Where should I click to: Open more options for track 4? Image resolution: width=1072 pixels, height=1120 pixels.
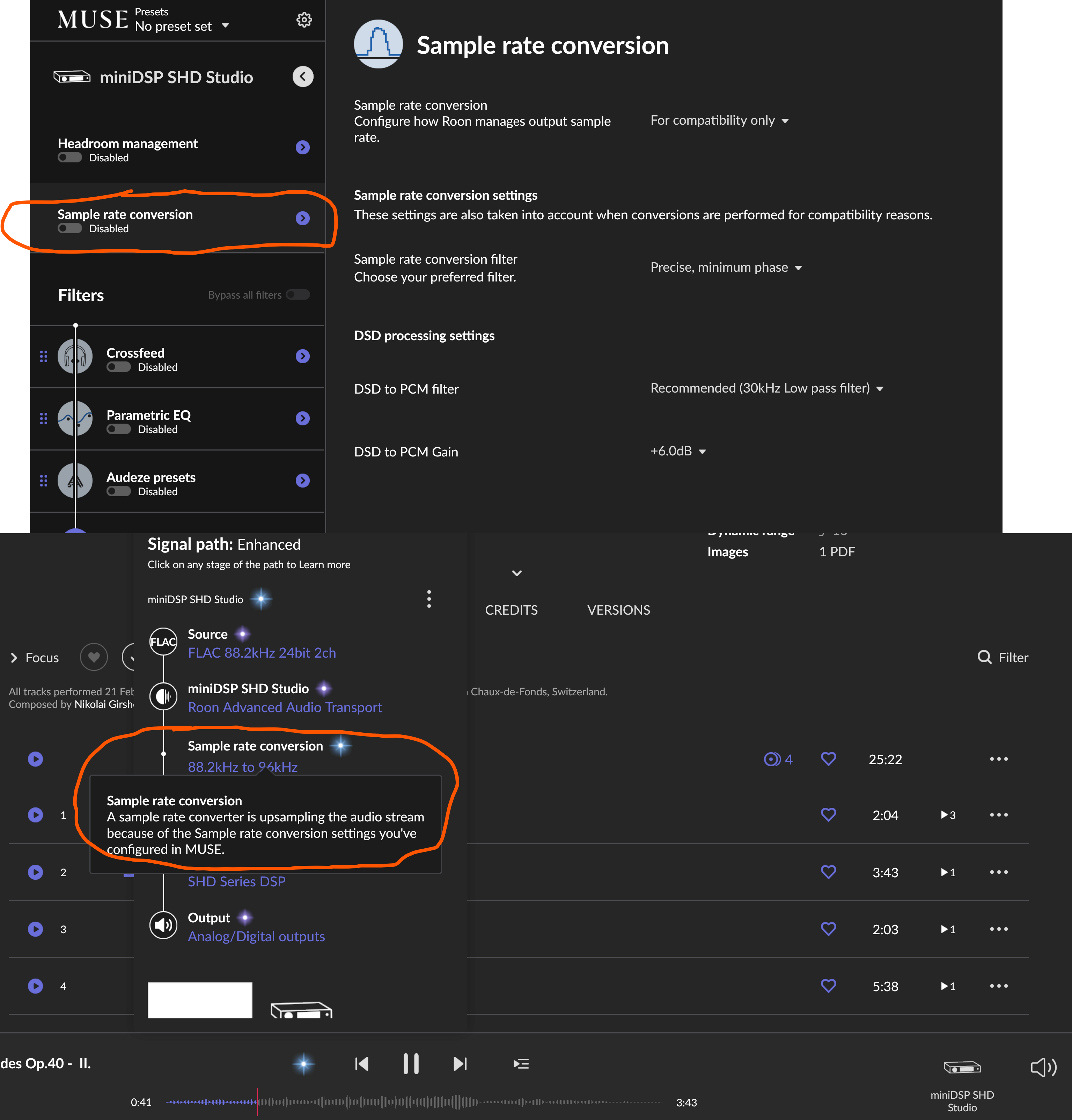[x=999, y=986]
